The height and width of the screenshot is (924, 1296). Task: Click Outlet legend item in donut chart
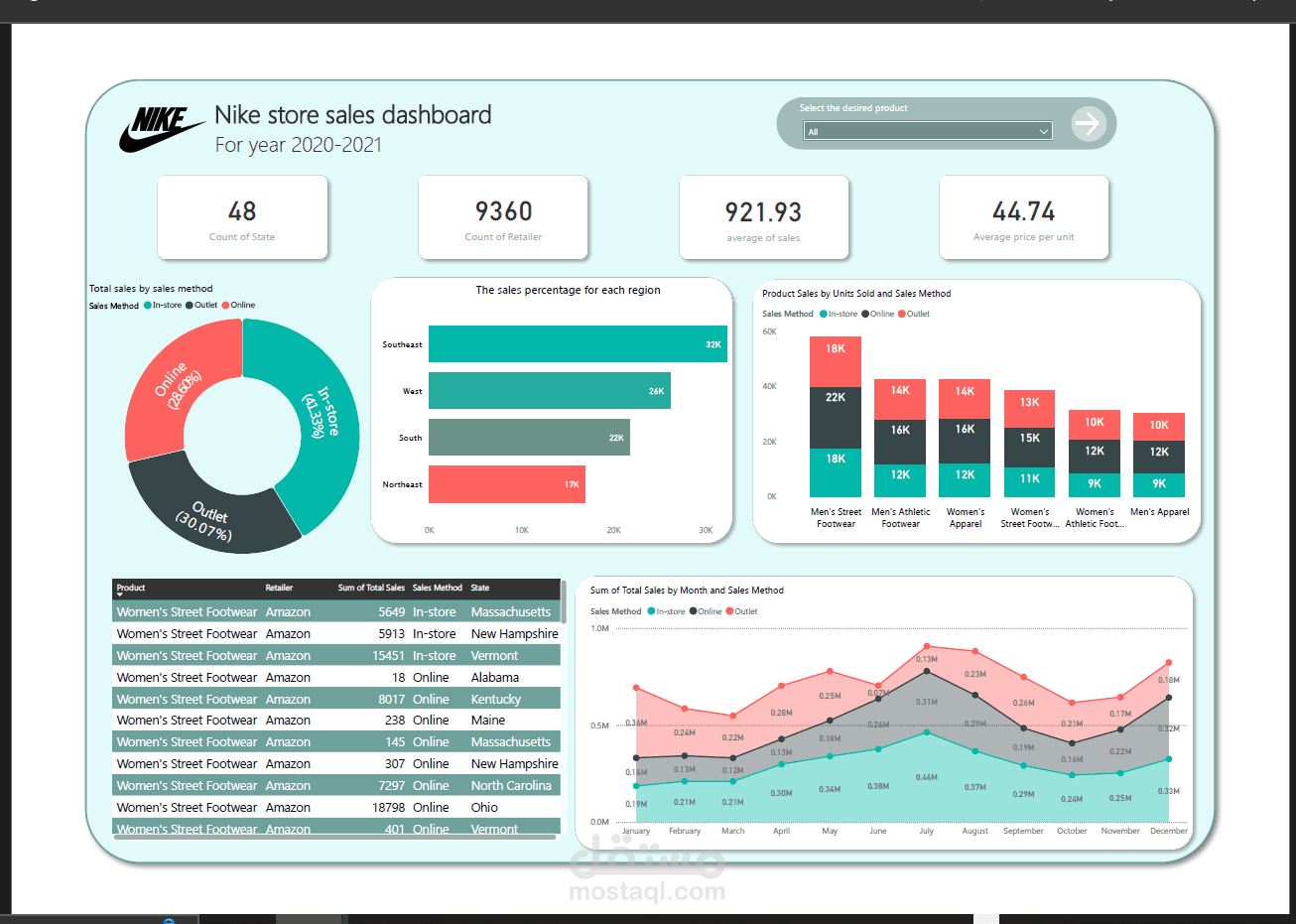[201, 305]
